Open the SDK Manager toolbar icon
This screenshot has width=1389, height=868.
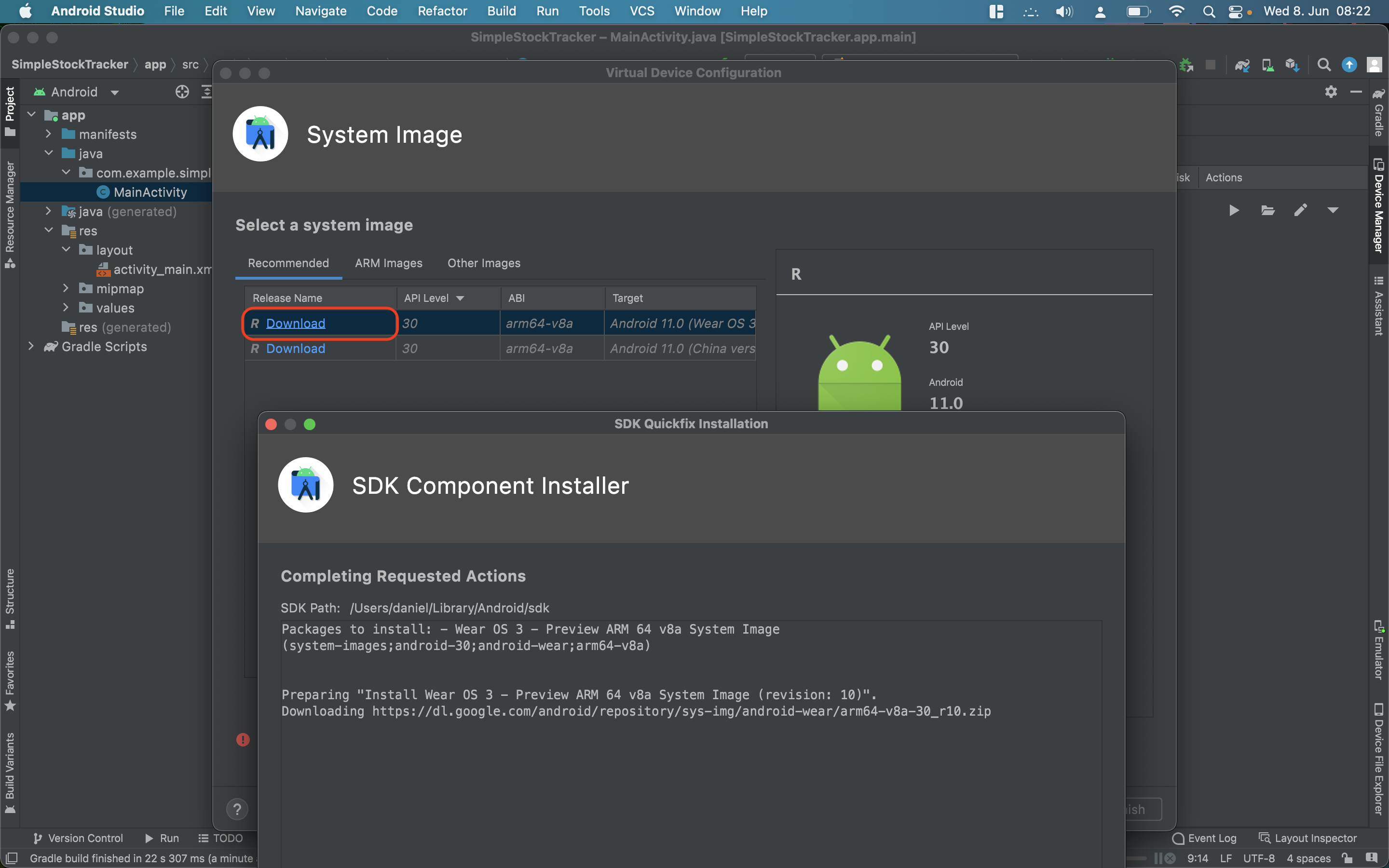(x=1292, y=65)
